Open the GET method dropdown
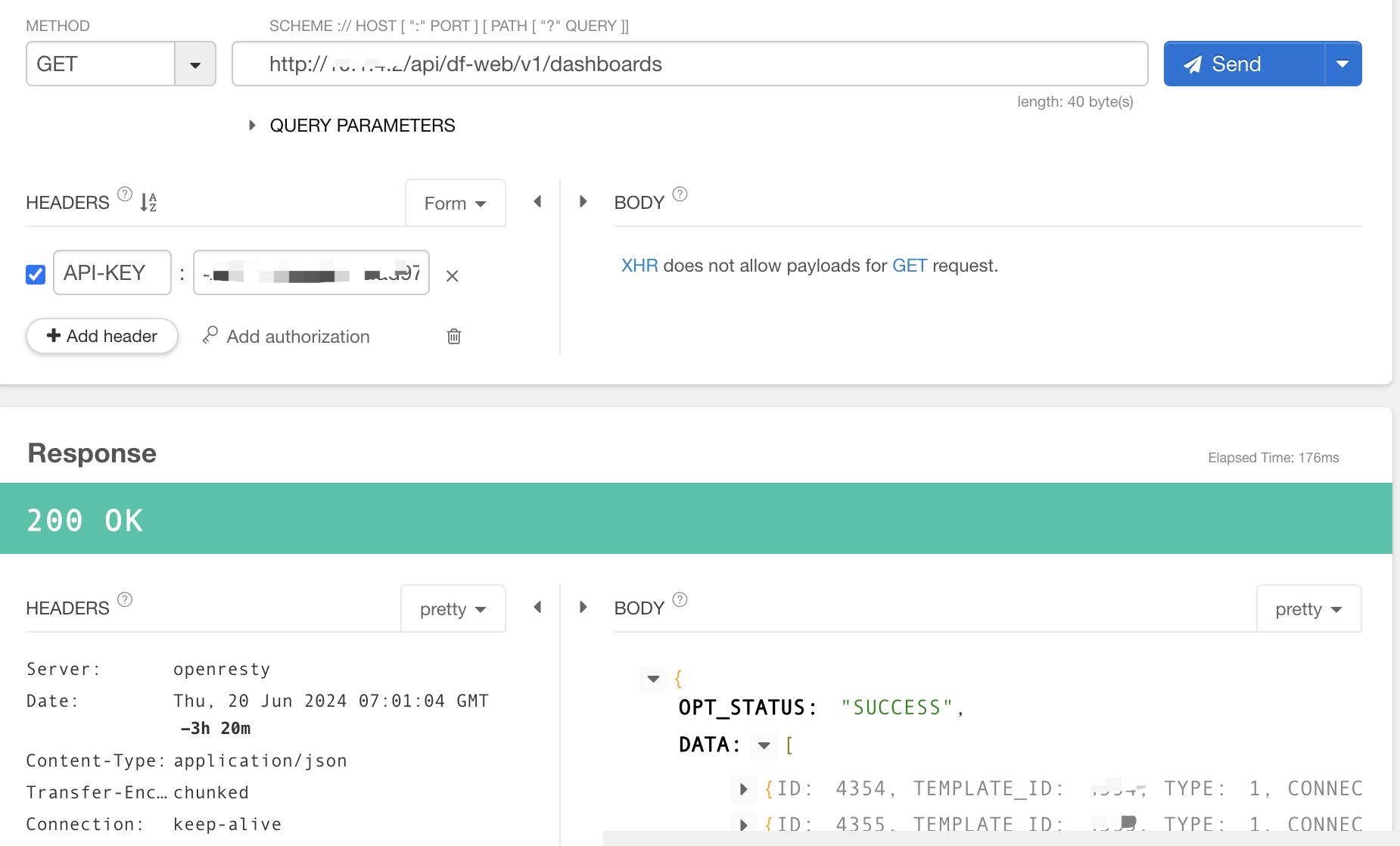 coord(195,64)
